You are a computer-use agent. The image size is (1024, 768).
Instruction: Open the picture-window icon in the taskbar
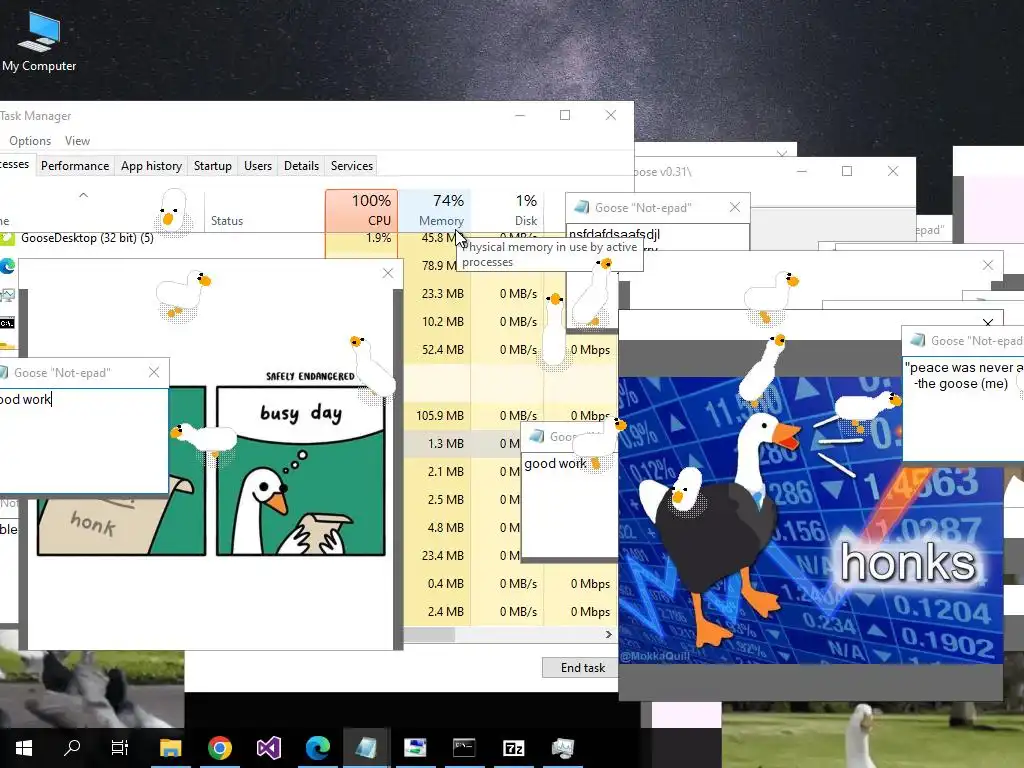pos(415,747)
